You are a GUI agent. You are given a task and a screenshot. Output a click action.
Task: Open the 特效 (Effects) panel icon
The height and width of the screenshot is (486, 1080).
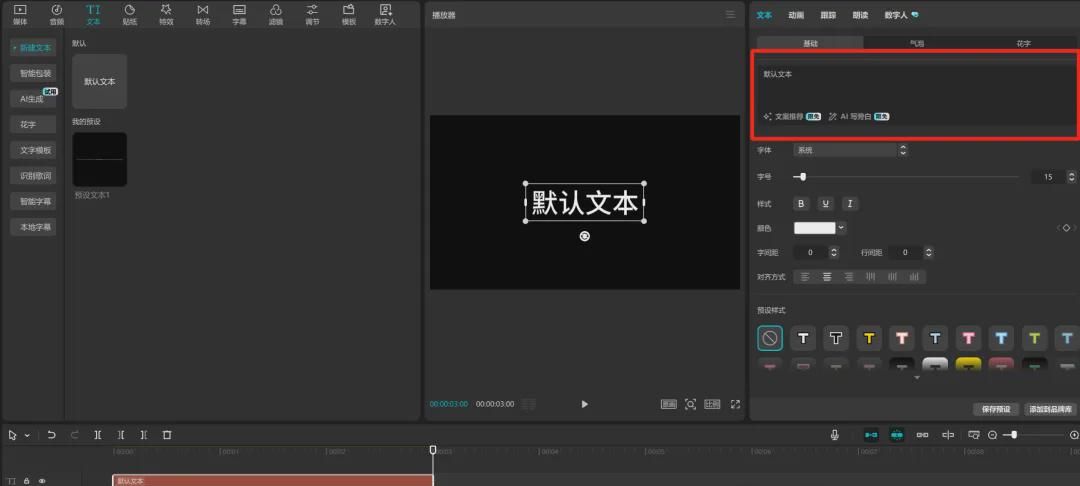[x=166, y=14]
